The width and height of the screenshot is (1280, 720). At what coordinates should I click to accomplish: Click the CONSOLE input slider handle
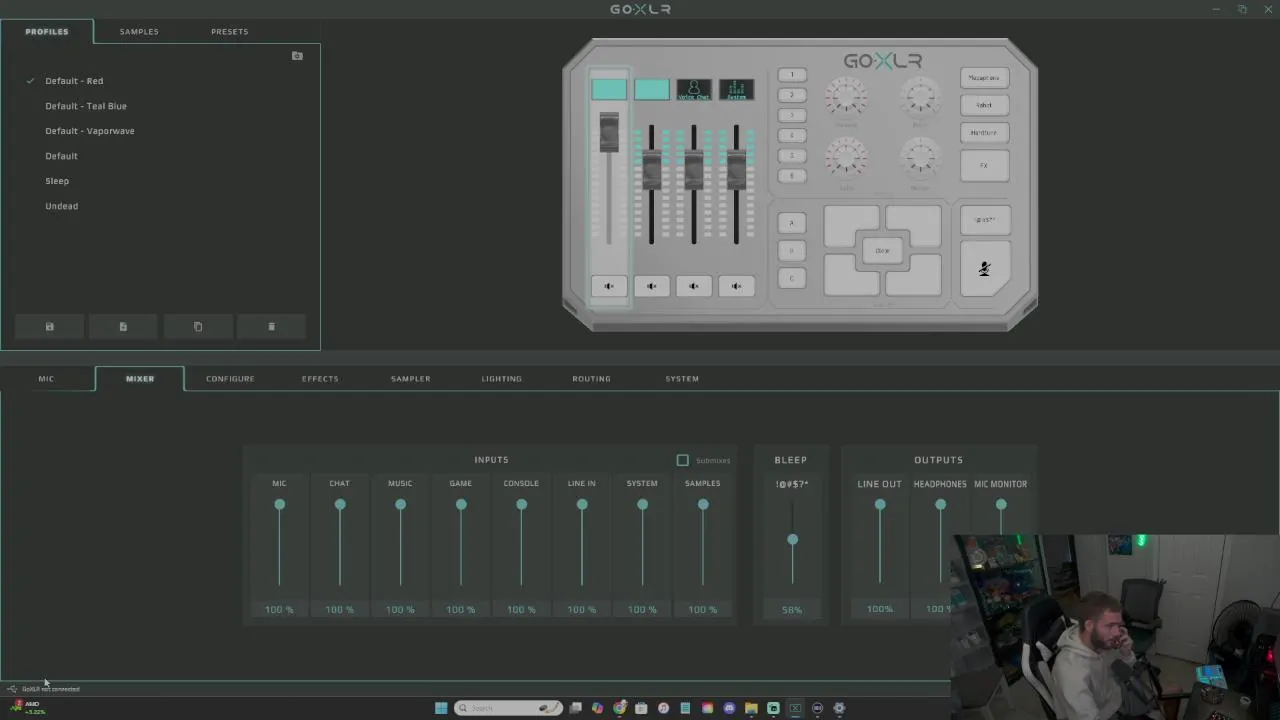tap(521, 505)
